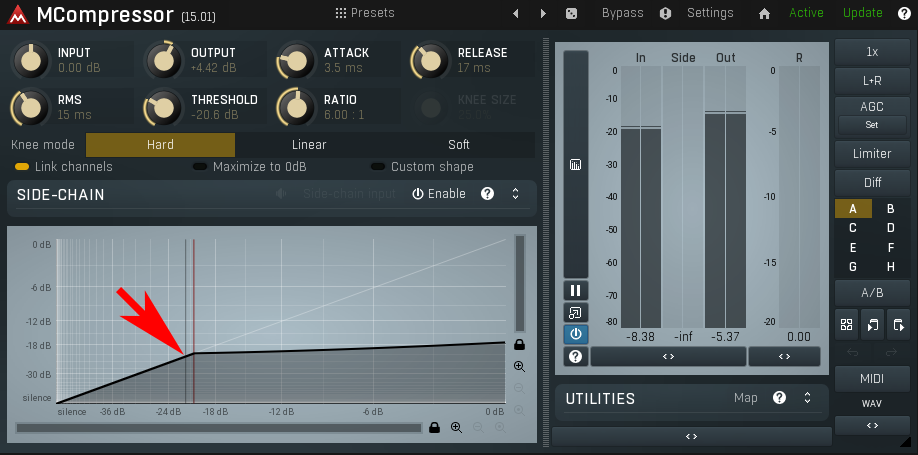Open Settings

[x=710, y=13]
